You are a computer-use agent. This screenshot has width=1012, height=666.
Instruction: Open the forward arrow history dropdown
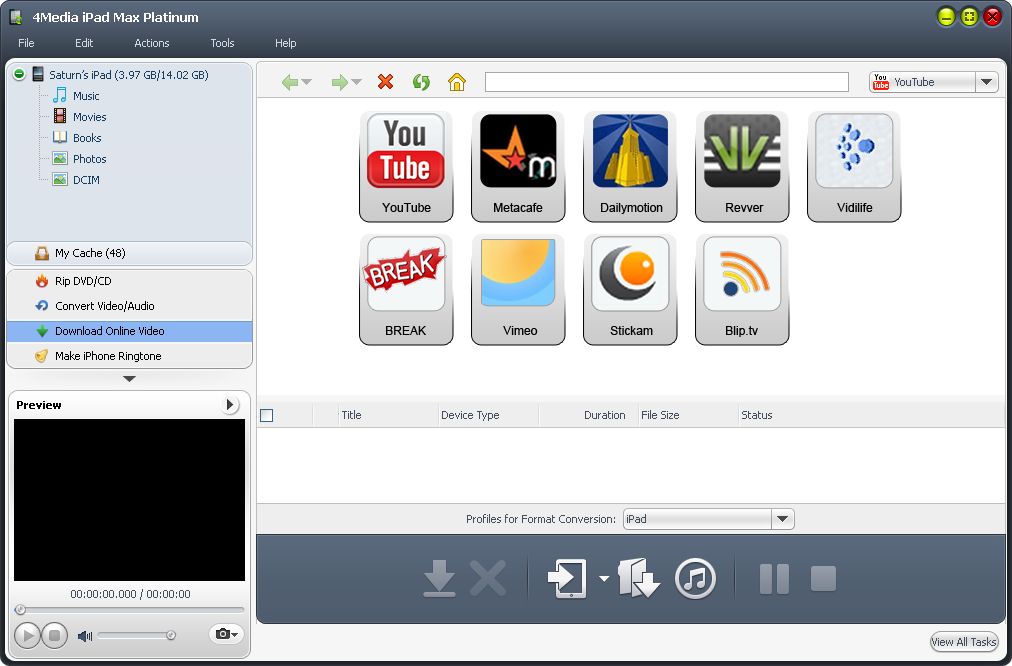coord(356,82)
